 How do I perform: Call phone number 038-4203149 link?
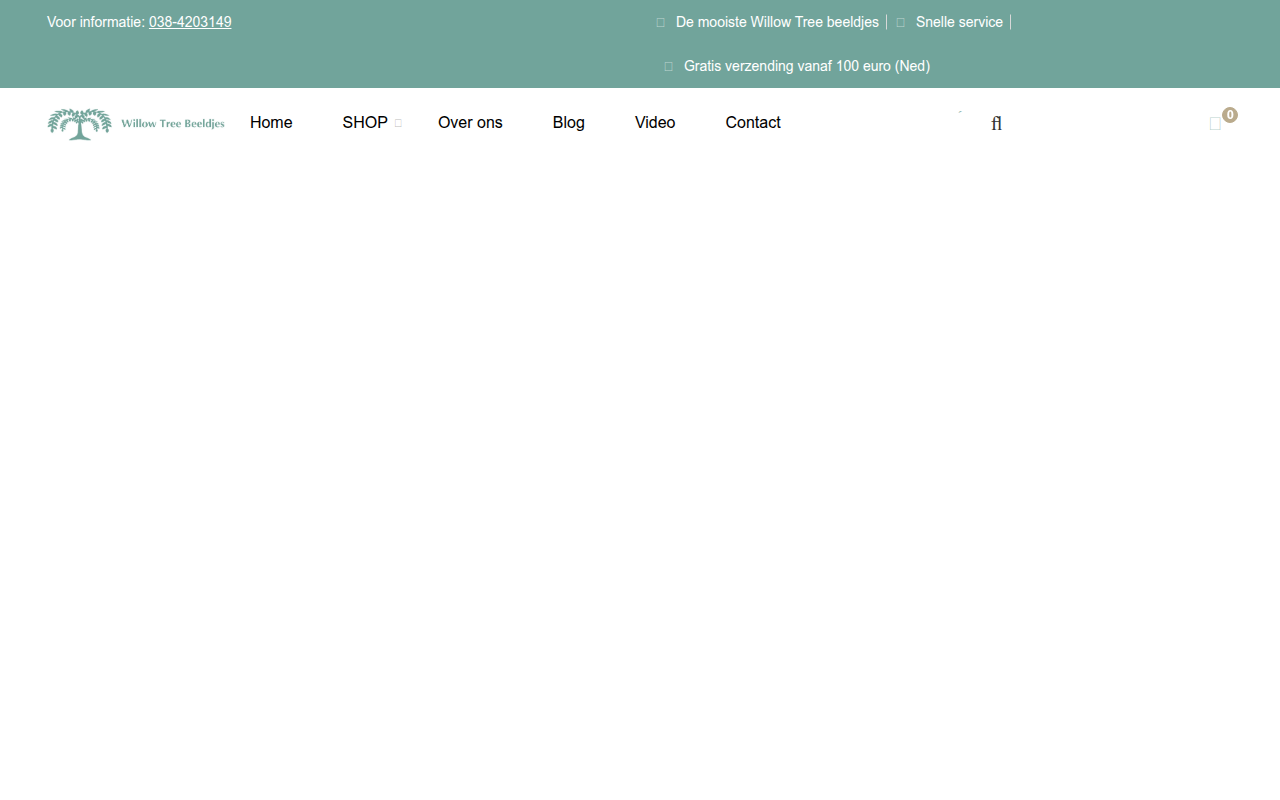pyautogui.click(x=190, y=22)
